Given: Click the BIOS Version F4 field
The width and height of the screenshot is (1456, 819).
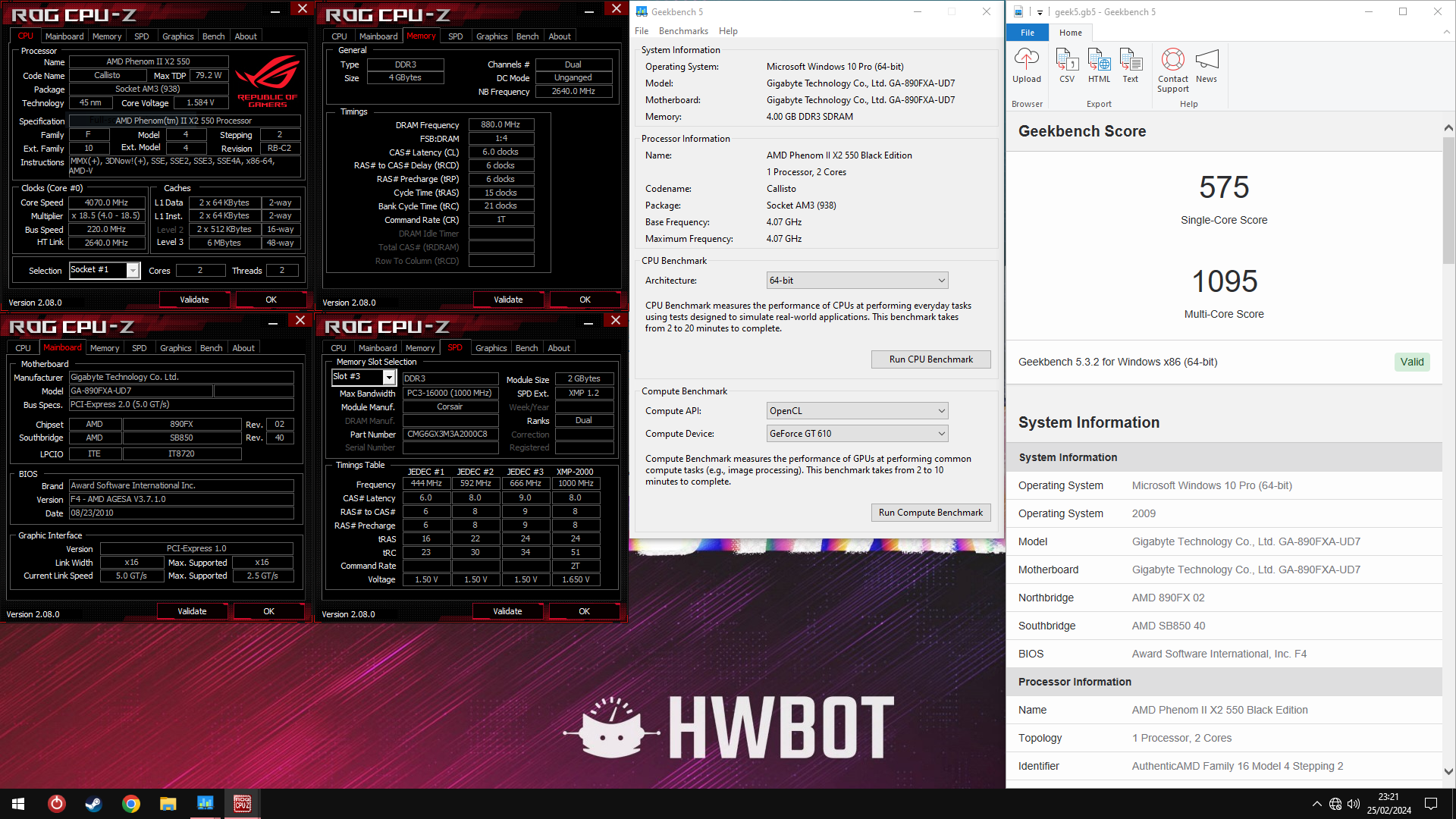Looking at the screenshot, I should coord(181,500).
